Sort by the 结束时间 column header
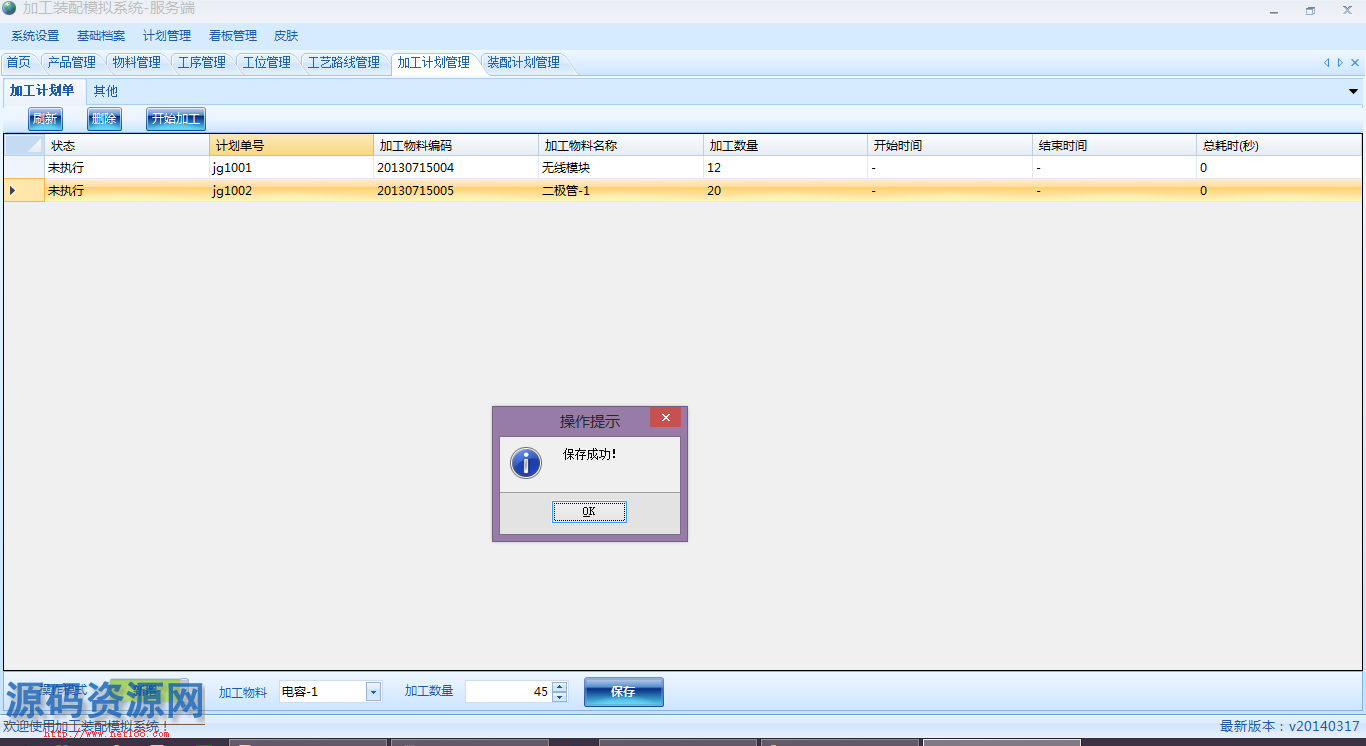The width and height of the screenshot is (1366, 746). click(x=1114, y=145)
